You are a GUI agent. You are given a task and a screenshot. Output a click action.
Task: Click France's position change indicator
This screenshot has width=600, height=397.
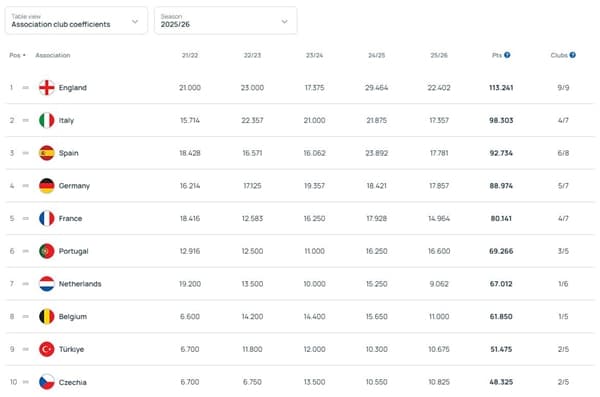pyautogui.click(x=26, y=219)
